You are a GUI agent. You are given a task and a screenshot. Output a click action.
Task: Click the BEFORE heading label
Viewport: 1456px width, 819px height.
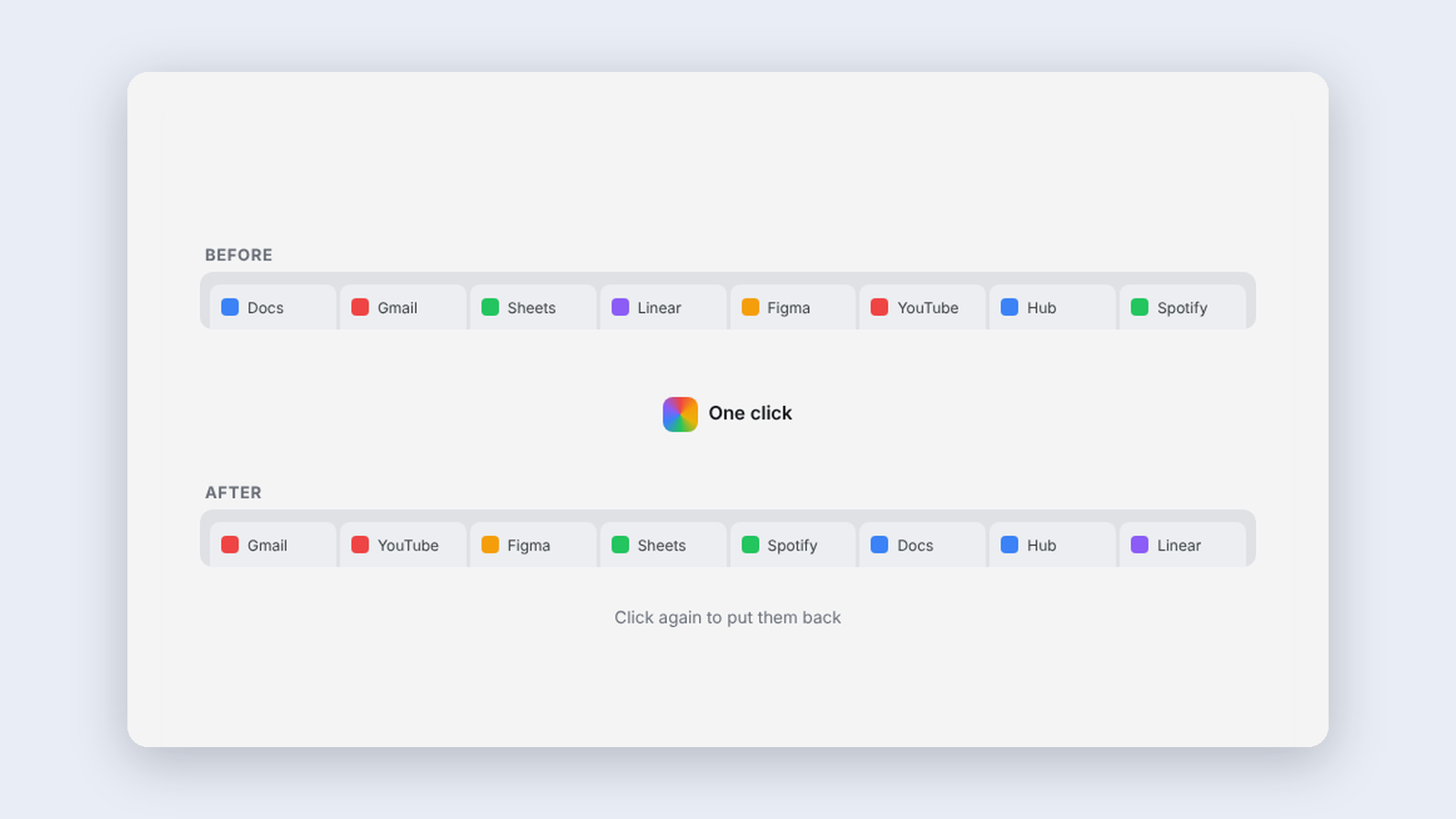pyautogui.click(x=238, y=255)
